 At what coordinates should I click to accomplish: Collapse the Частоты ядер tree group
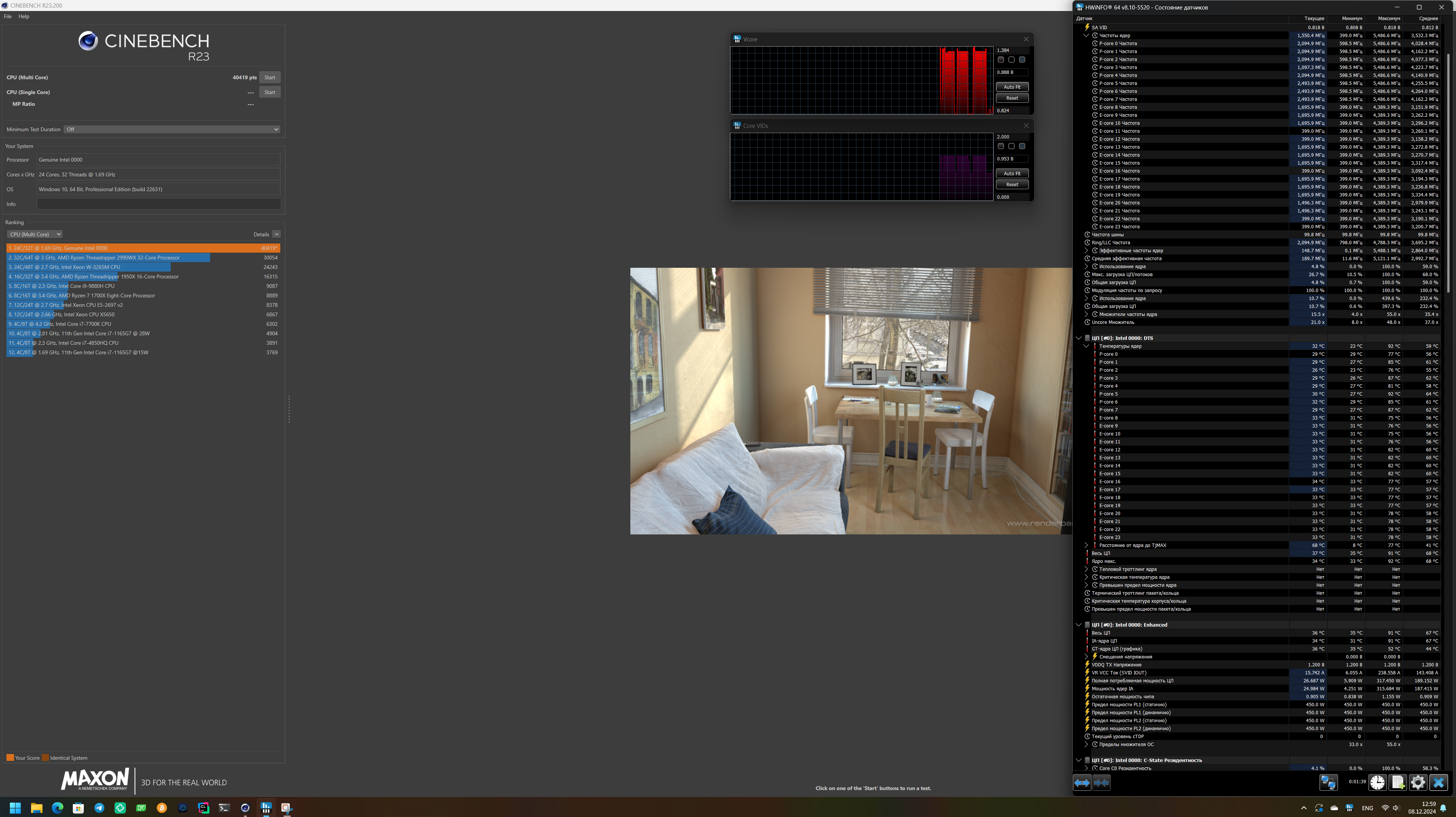1086,36
